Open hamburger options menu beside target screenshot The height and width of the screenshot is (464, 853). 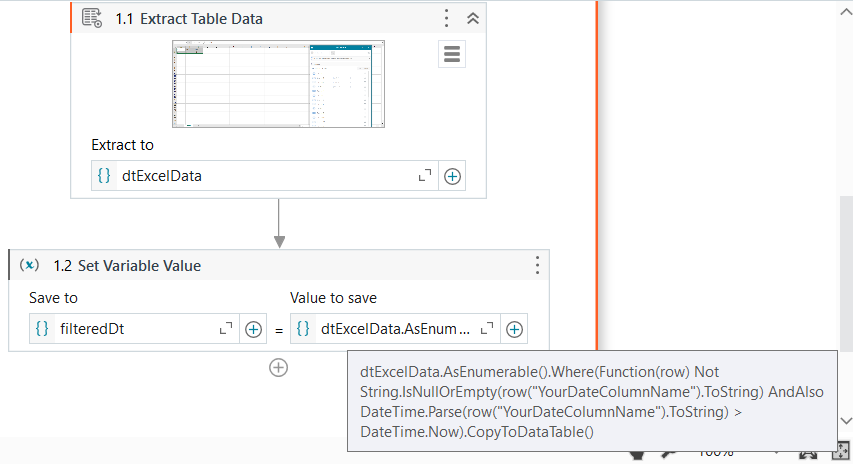(x=452, y=54)
